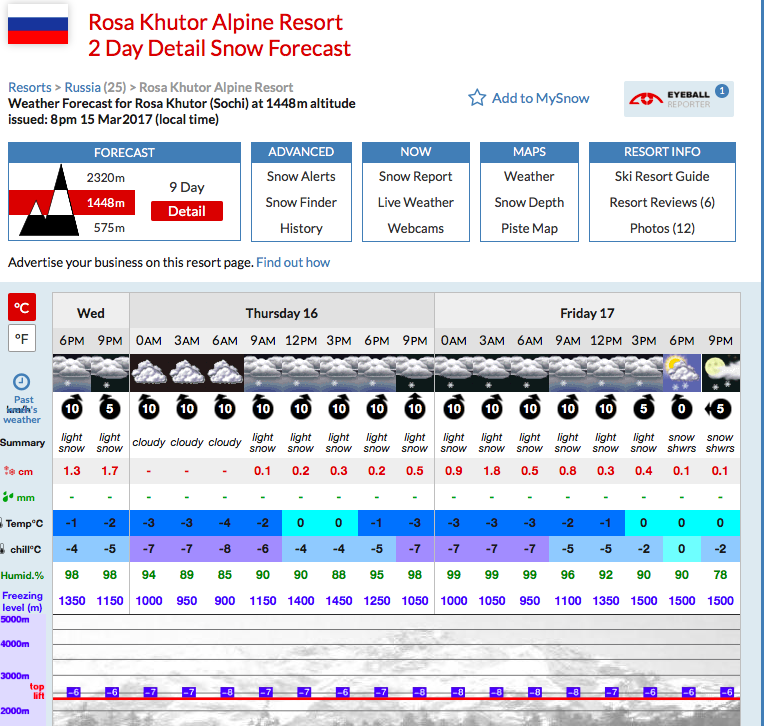764x726 pixels.
Task: Switch units to Celsius
Action: (x=22, y=307)
